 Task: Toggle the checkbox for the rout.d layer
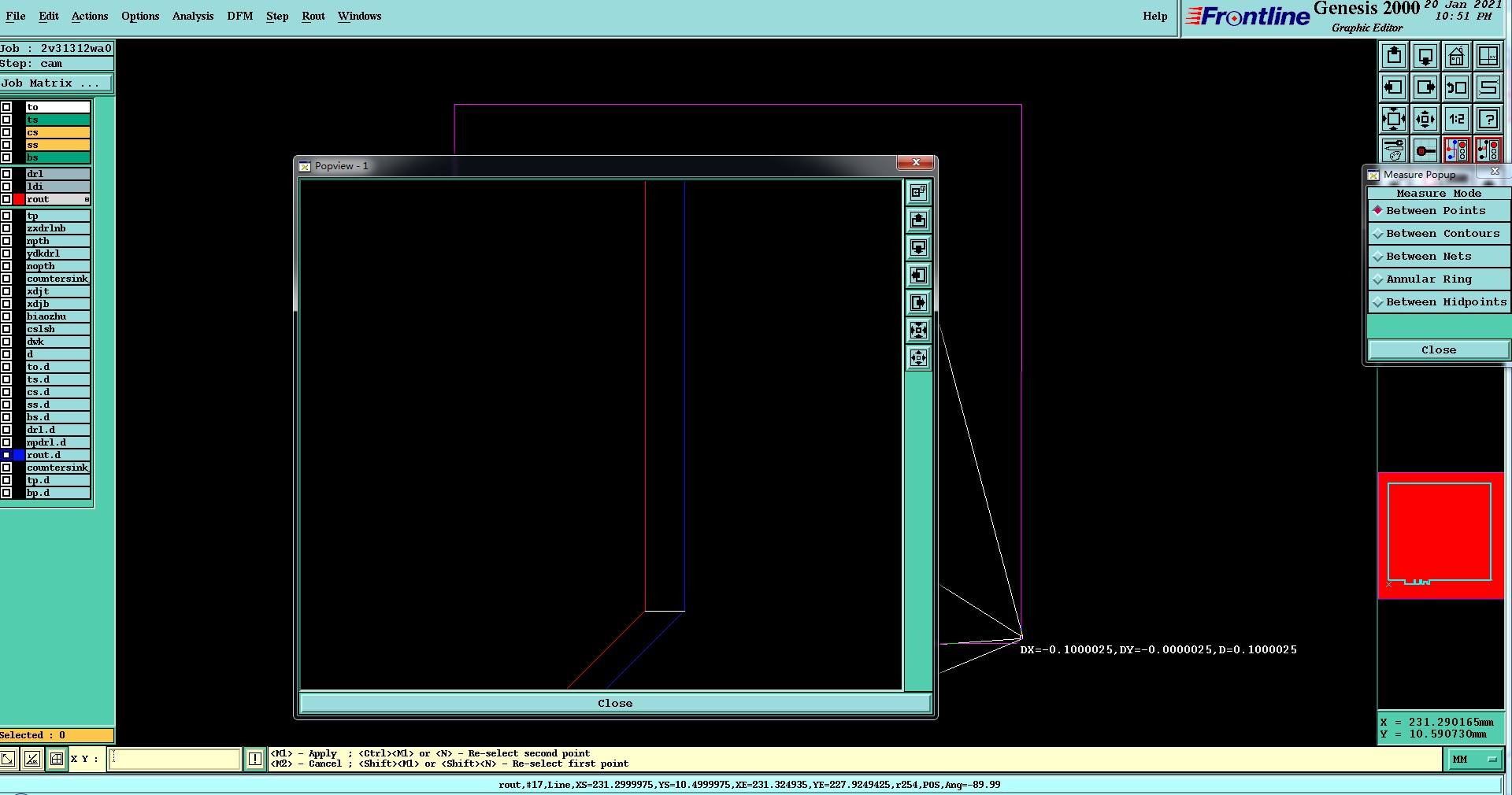6,455
